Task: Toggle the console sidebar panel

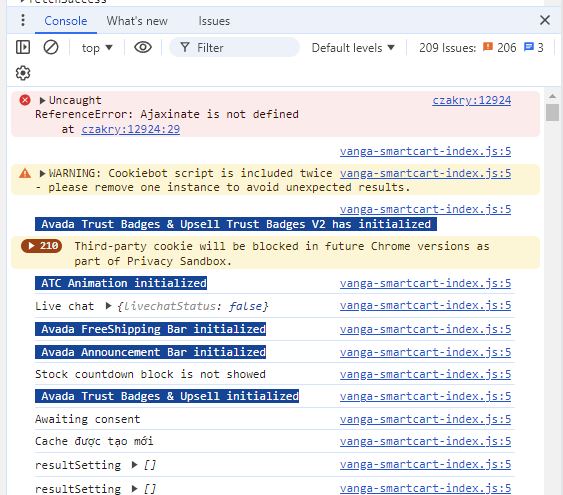Action: click(23, 47)
